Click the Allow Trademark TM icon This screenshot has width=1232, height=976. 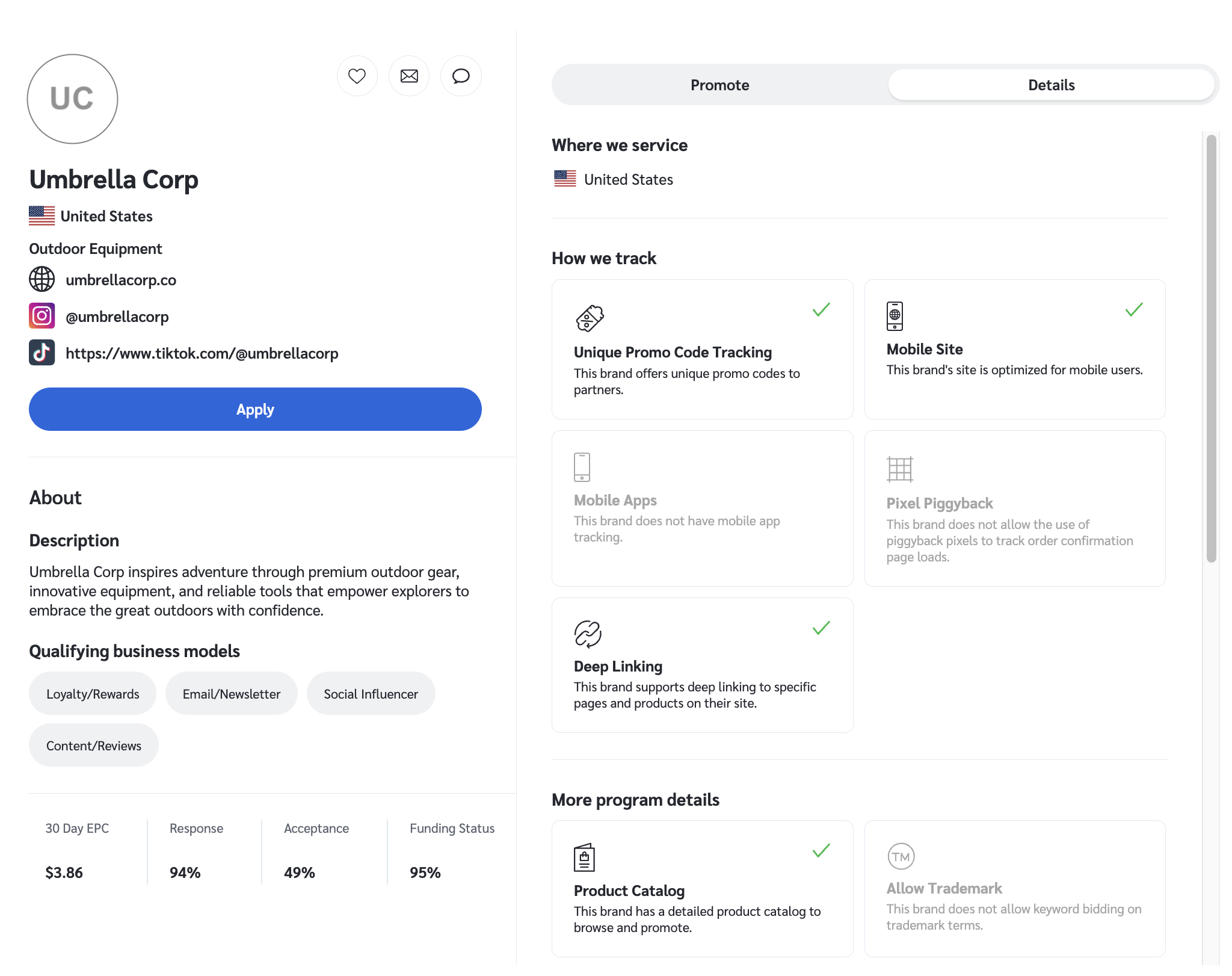[x=901, y=856]
